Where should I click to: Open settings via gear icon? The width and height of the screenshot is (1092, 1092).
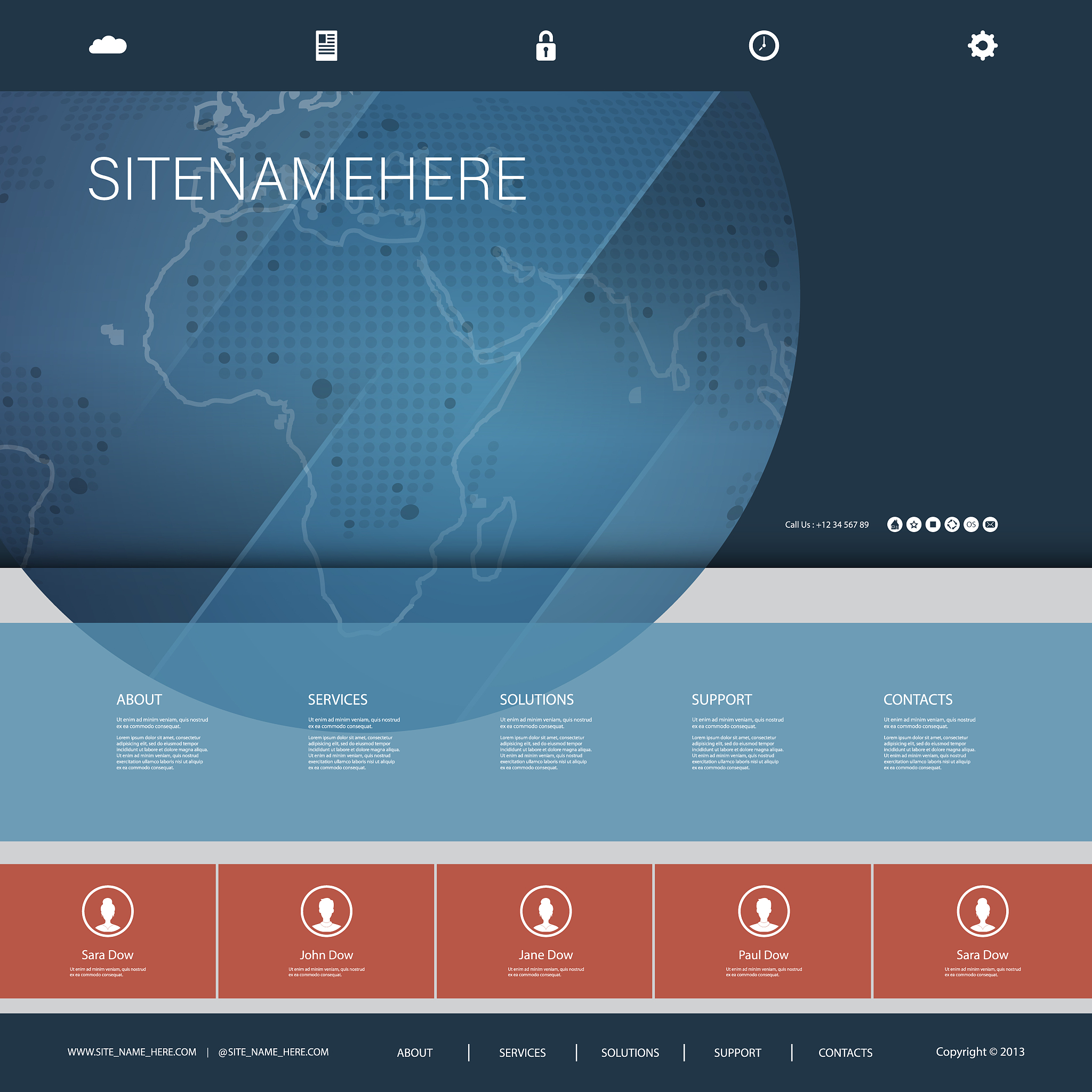point(982,46)
